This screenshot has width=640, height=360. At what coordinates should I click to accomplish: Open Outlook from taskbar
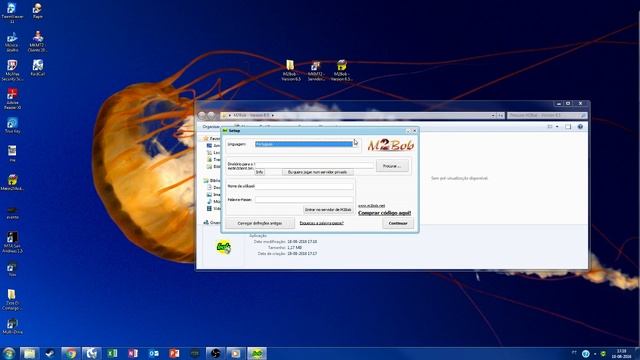(154, 353)
